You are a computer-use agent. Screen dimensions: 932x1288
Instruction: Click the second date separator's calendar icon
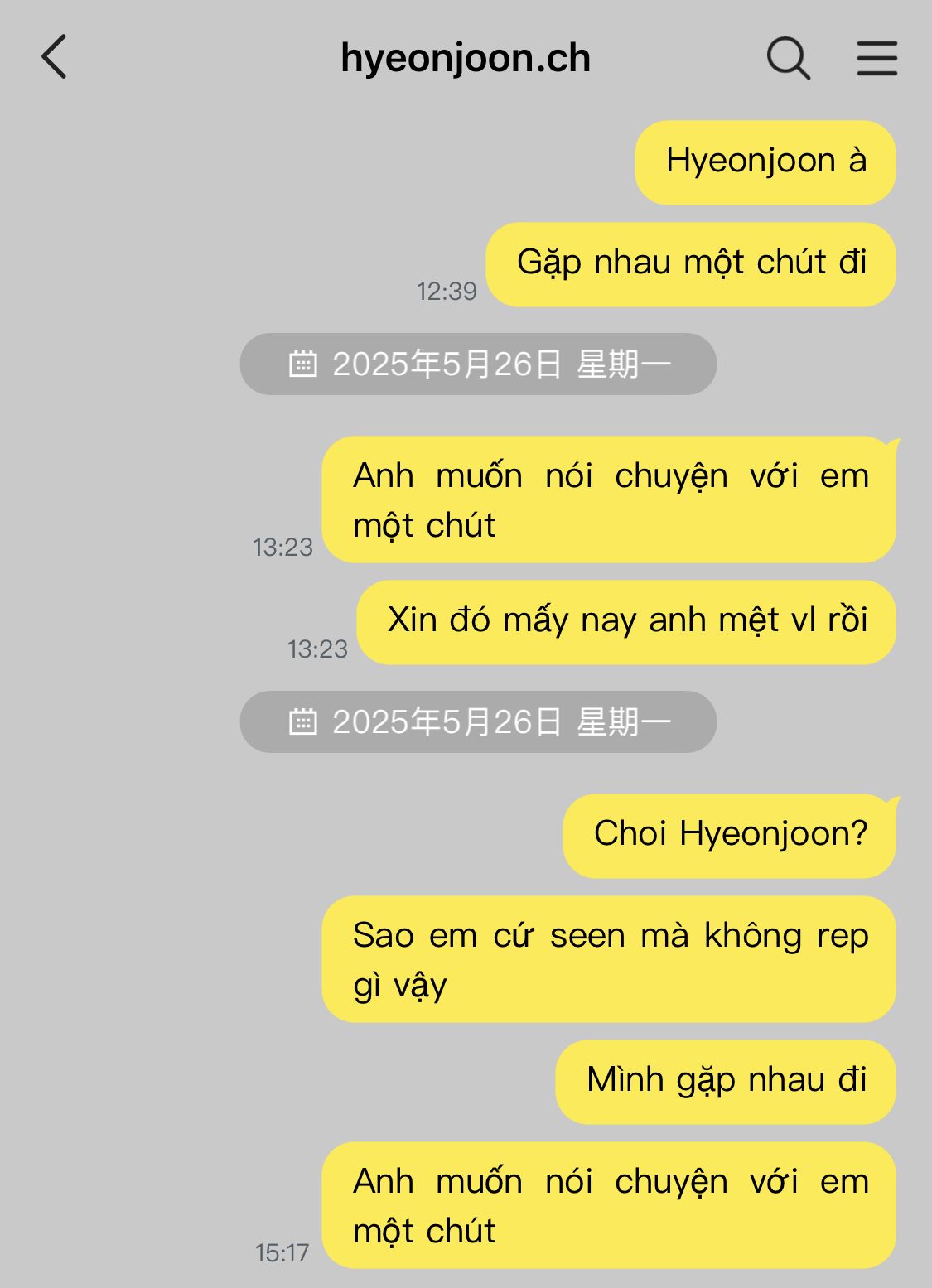[302, 721]
